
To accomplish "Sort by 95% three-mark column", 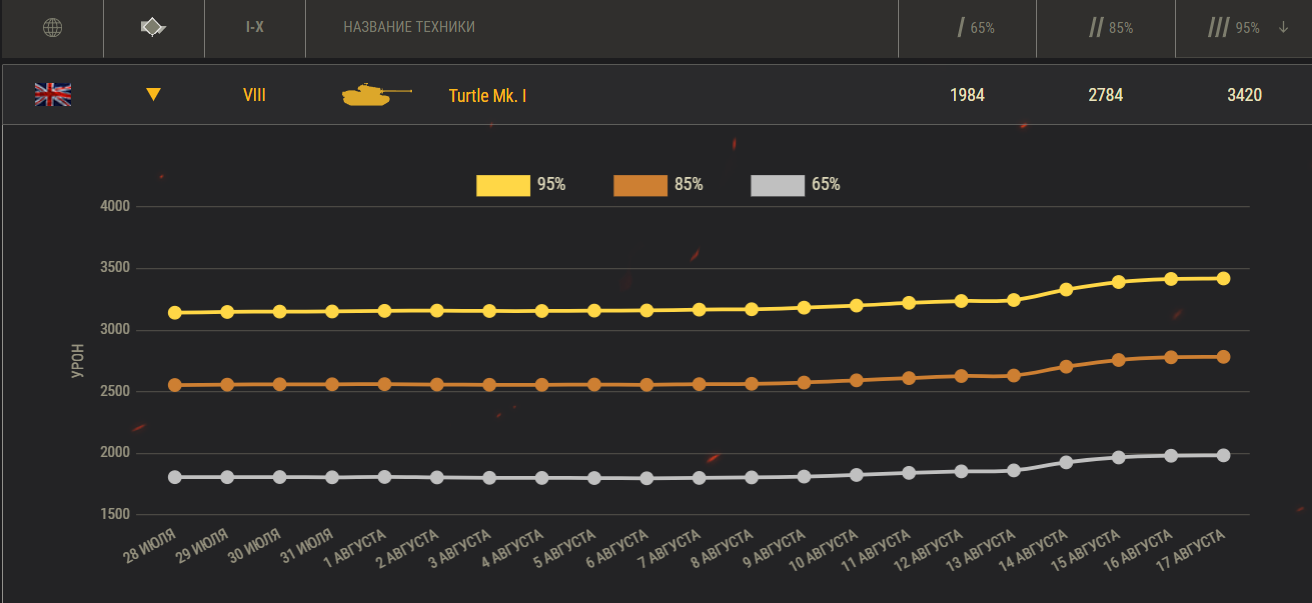I will point(1235,28).
